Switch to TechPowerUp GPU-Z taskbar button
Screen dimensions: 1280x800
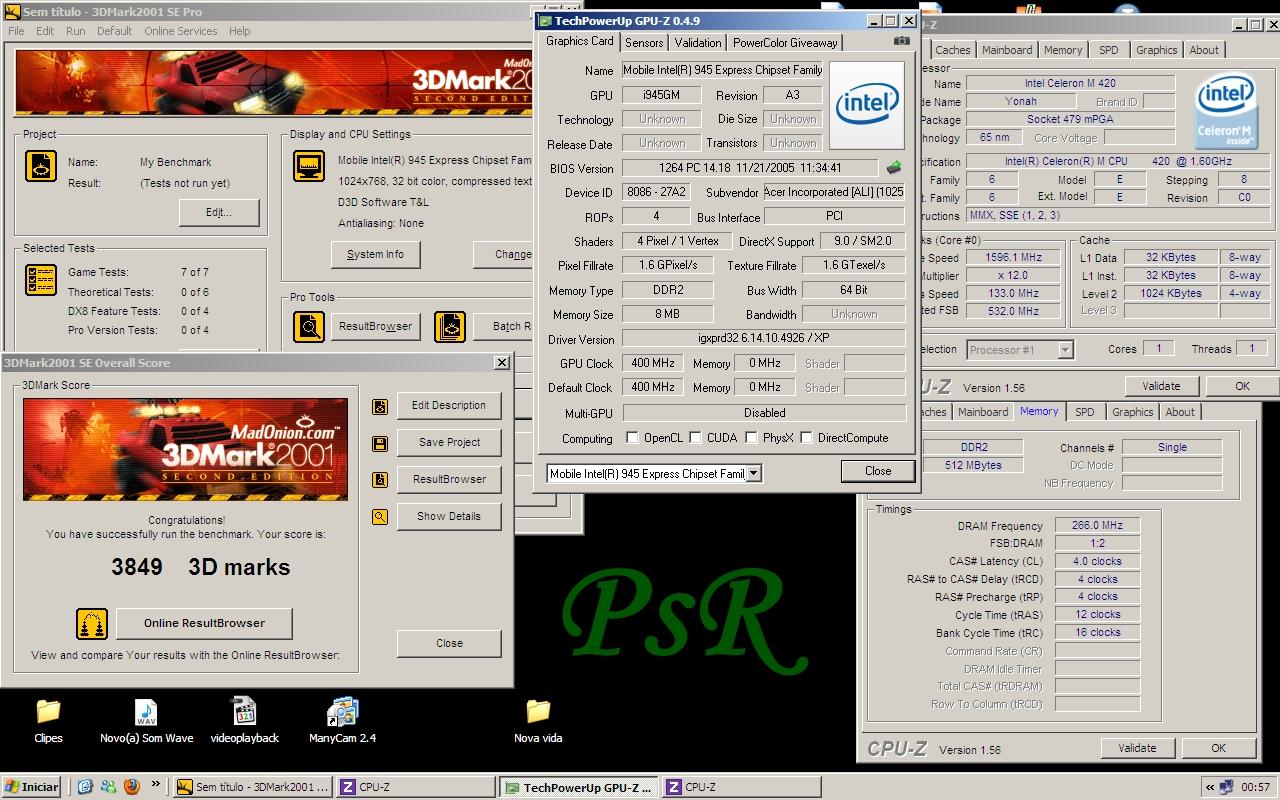point(578,787)
